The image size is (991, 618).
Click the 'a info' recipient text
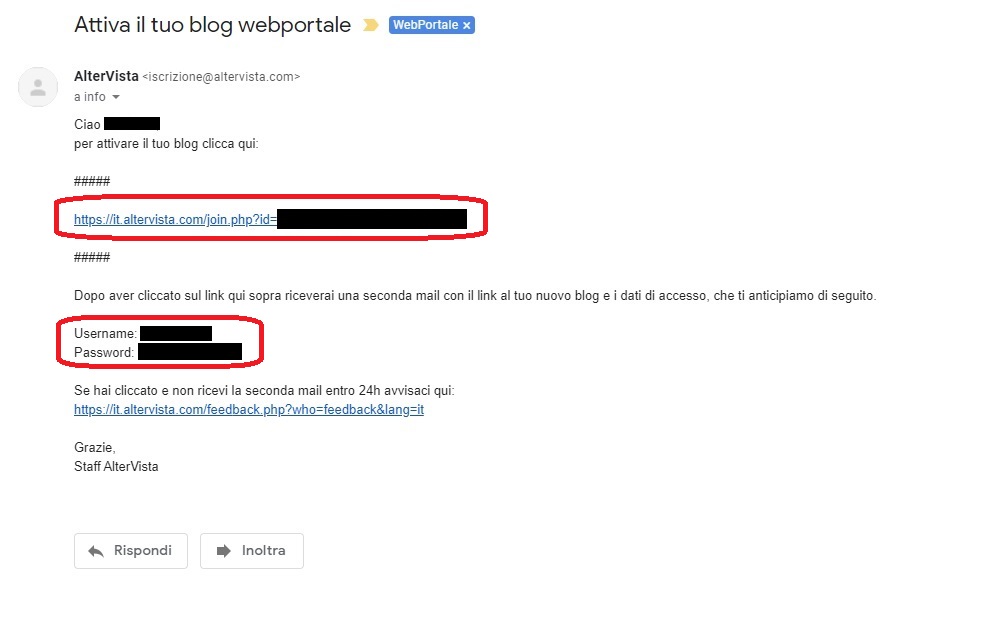point(90,97)
